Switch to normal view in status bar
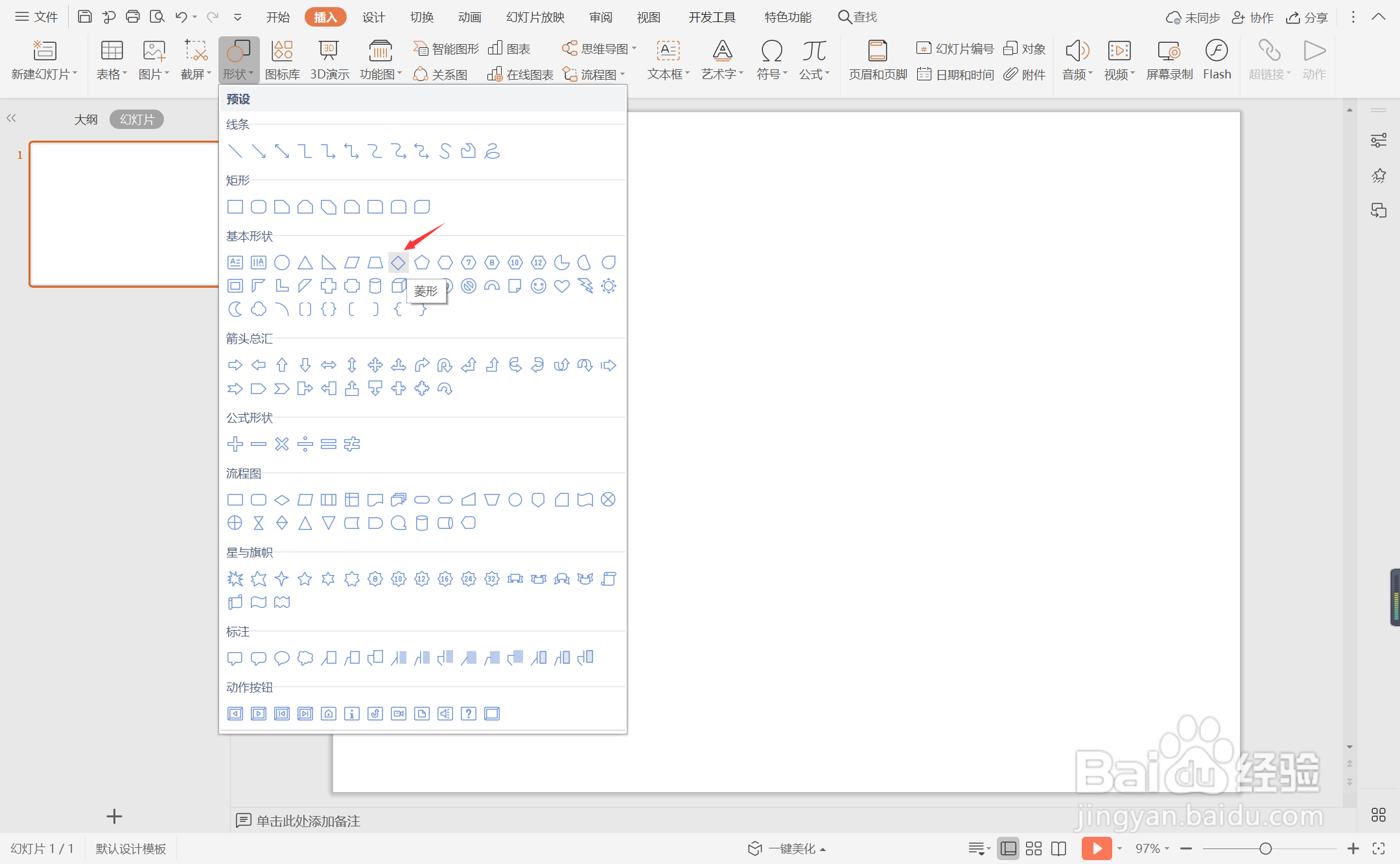The height and width of the screenshot is (864, 1400). point(1008,848)
